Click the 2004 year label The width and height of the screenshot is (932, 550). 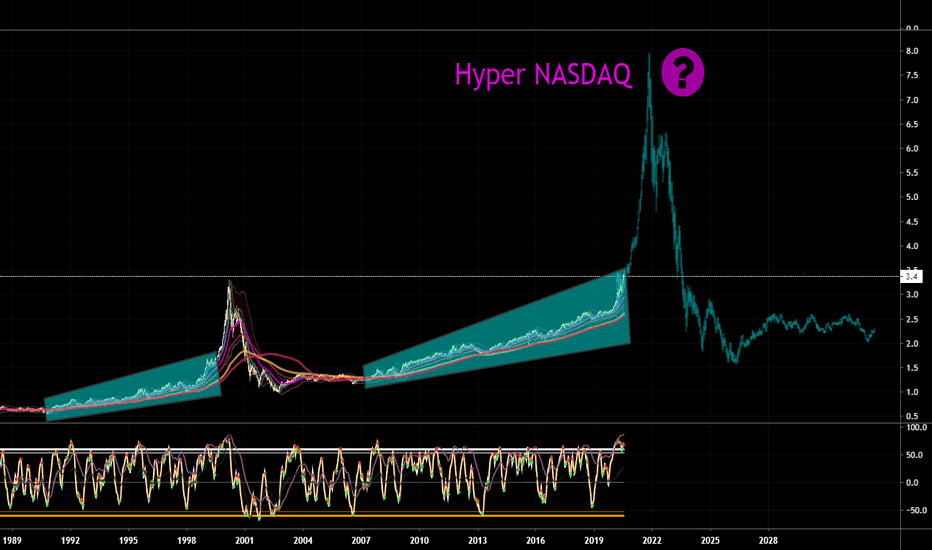coord(303,540)
